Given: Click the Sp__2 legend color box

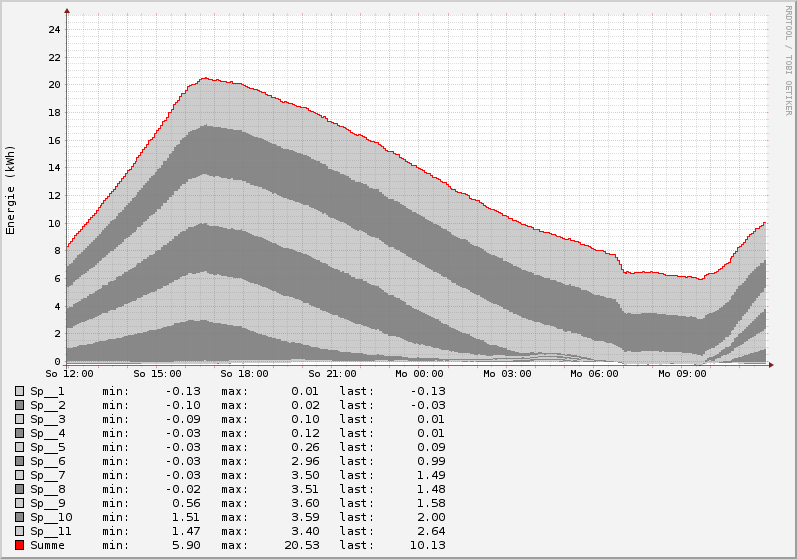Looking at the screenshot, I should [x=19, y=405].
